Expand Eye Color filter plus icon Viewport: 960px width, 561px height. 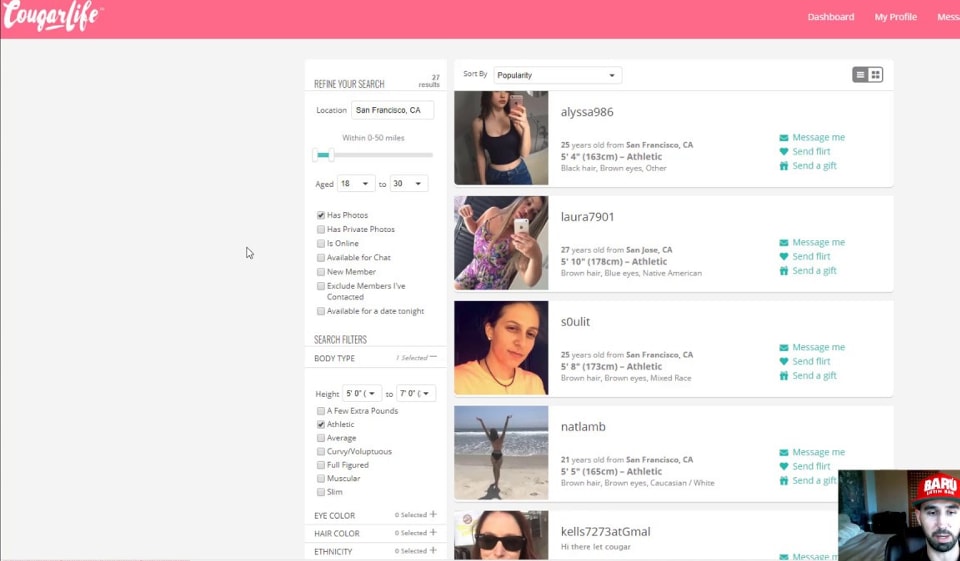[x=433, y=515]
